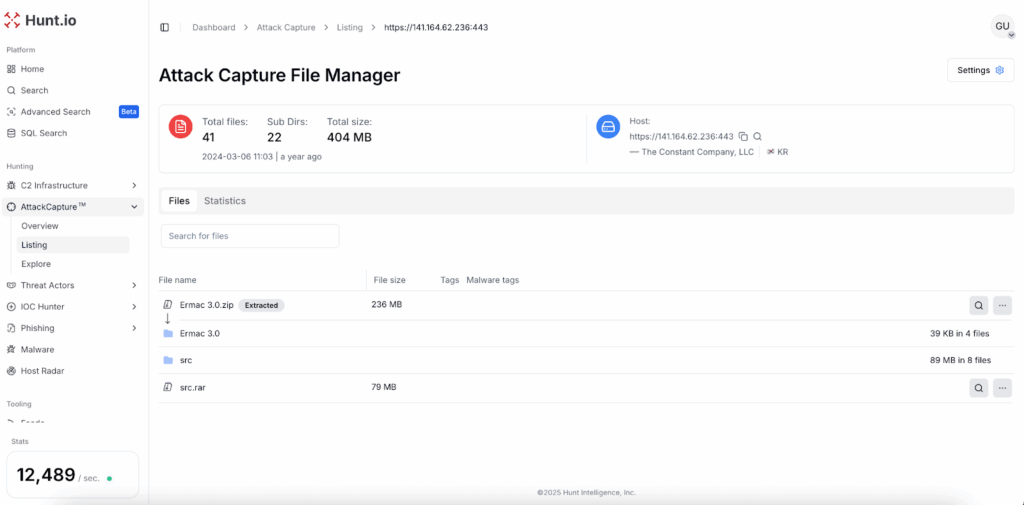Viewport: 1024px width, 505px height.
Task: Toggle the sidebar panel icon
Action: tap(165, 27)
